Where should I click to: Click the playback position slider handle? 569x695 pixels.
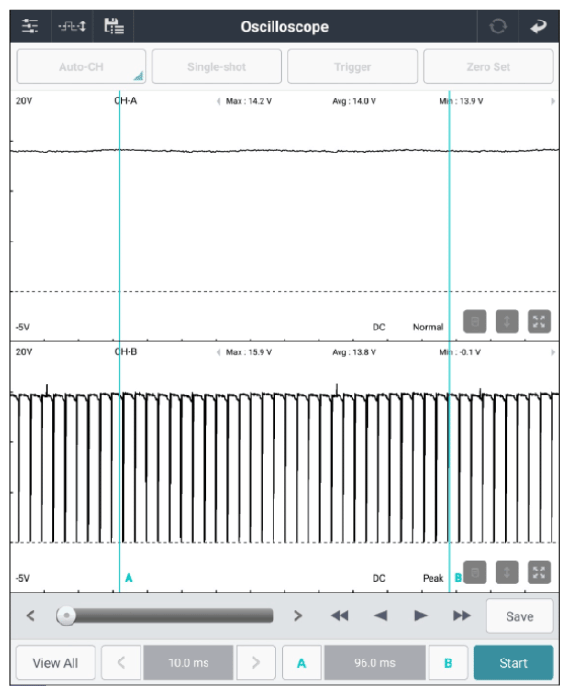point(66,616)
